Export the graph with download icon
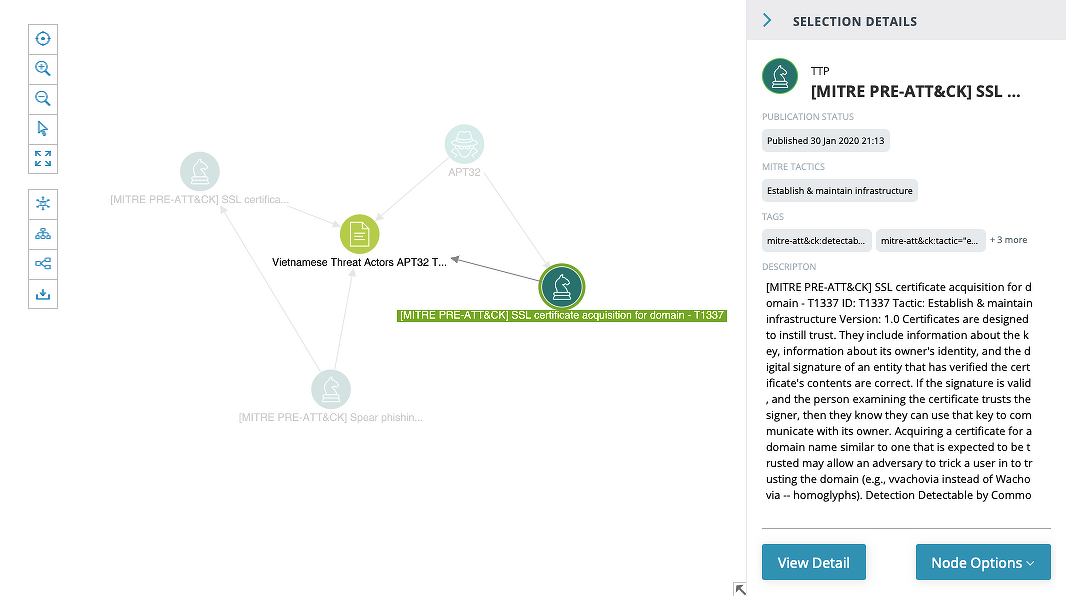The height and width of the screenshot is (596, 1066). (x=43, y=294)
